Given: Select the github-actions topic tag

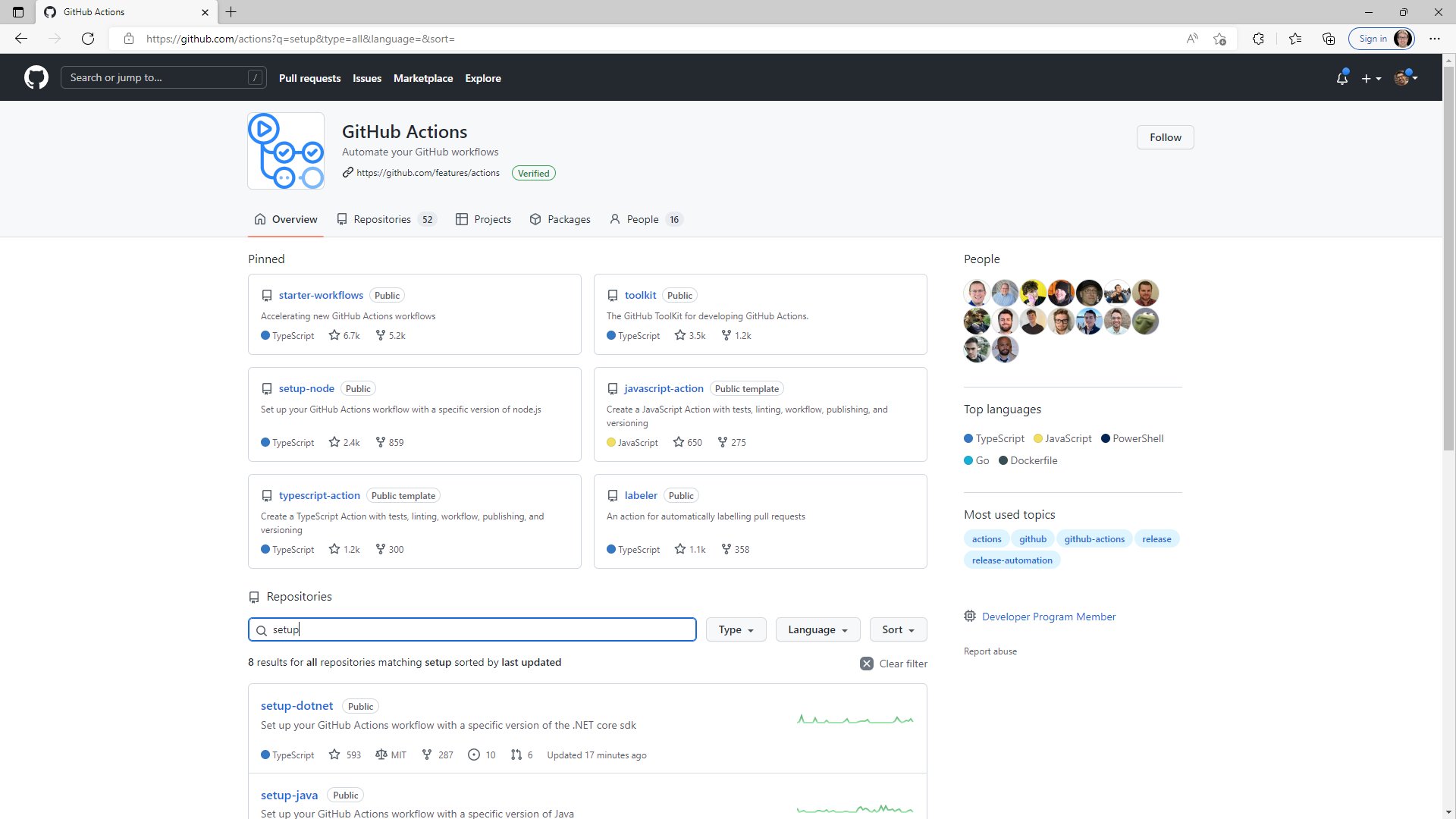Looking at the screenshot, I should (x=1094, y=539).
